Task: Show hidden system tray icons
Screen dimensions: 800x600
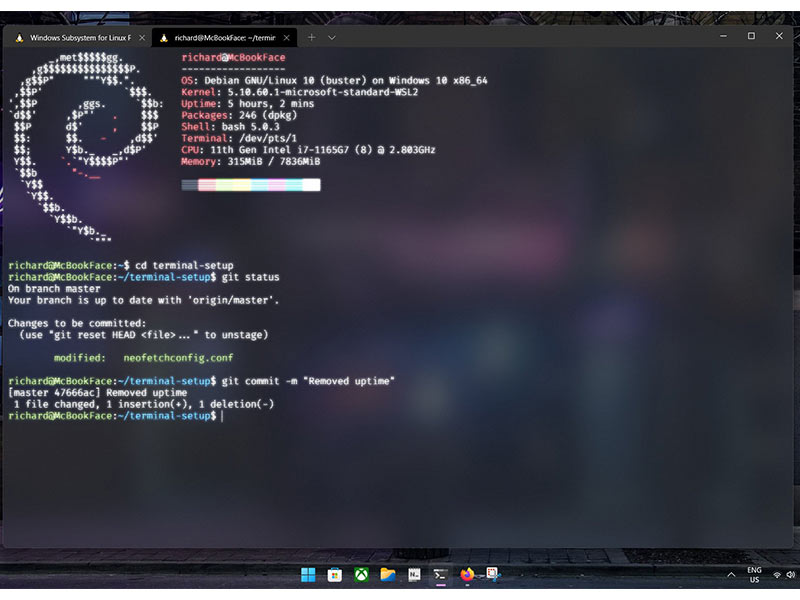Action: pyautogui.click(x=731, y=575)
